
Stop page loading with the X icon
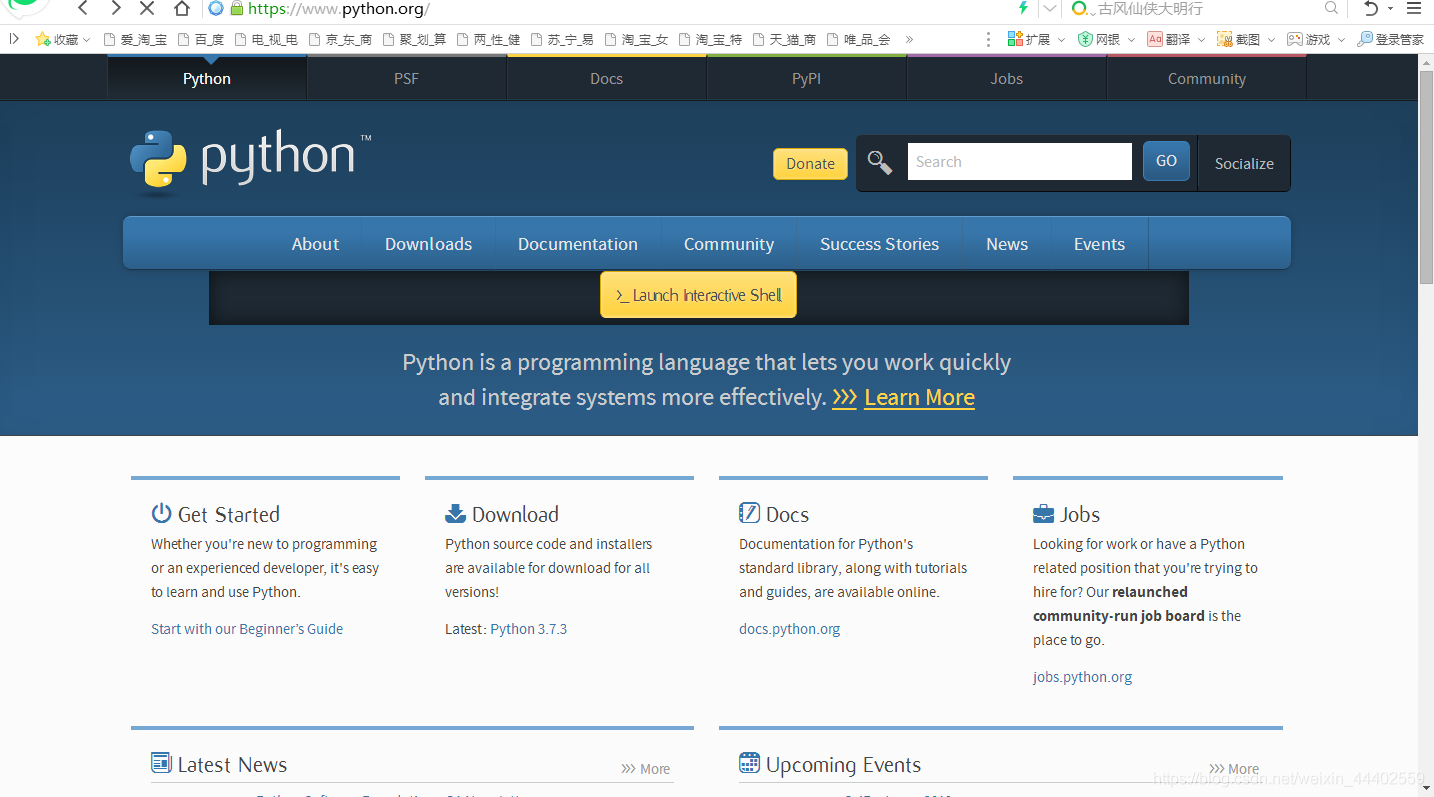coord(147,9)
